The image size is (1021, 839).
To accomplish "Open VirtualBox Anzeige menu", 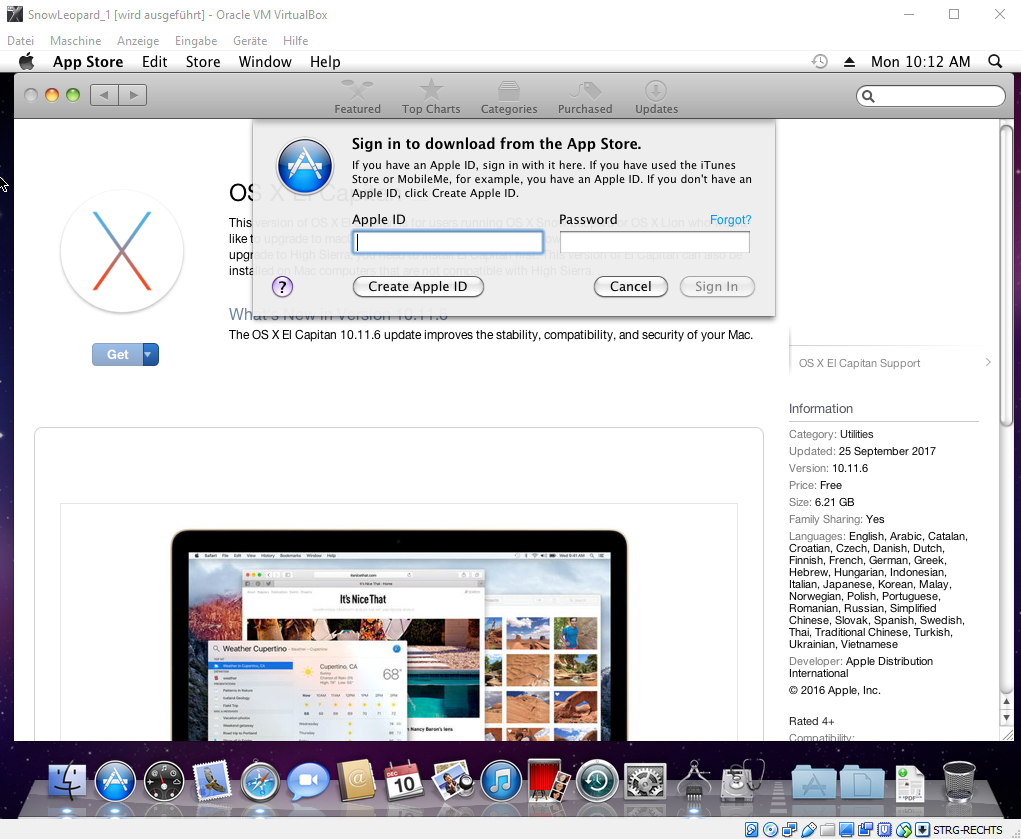I will pyautogui.click(x=138, y=40).
